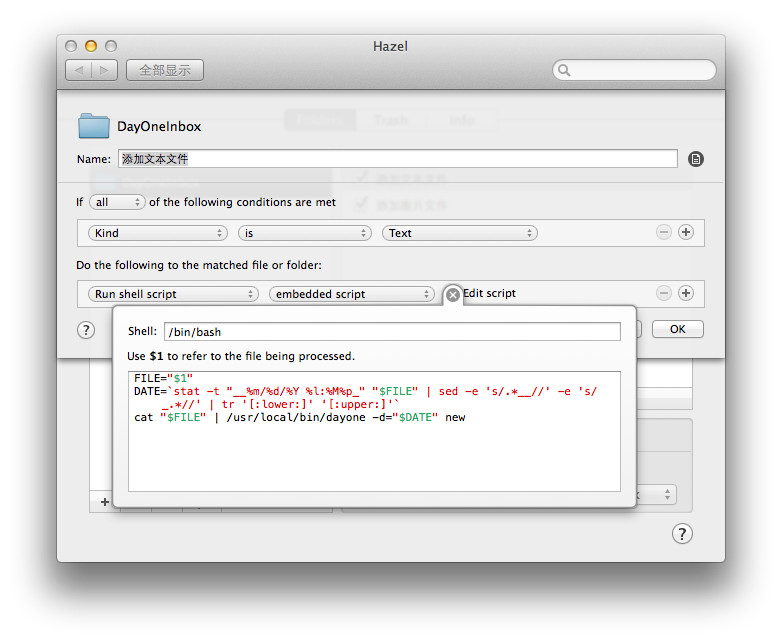This screenshot has width=782, height=641.
Task: Open the Kind attribute dropdown
Action: pyautogui.click(x=158, y=233)
